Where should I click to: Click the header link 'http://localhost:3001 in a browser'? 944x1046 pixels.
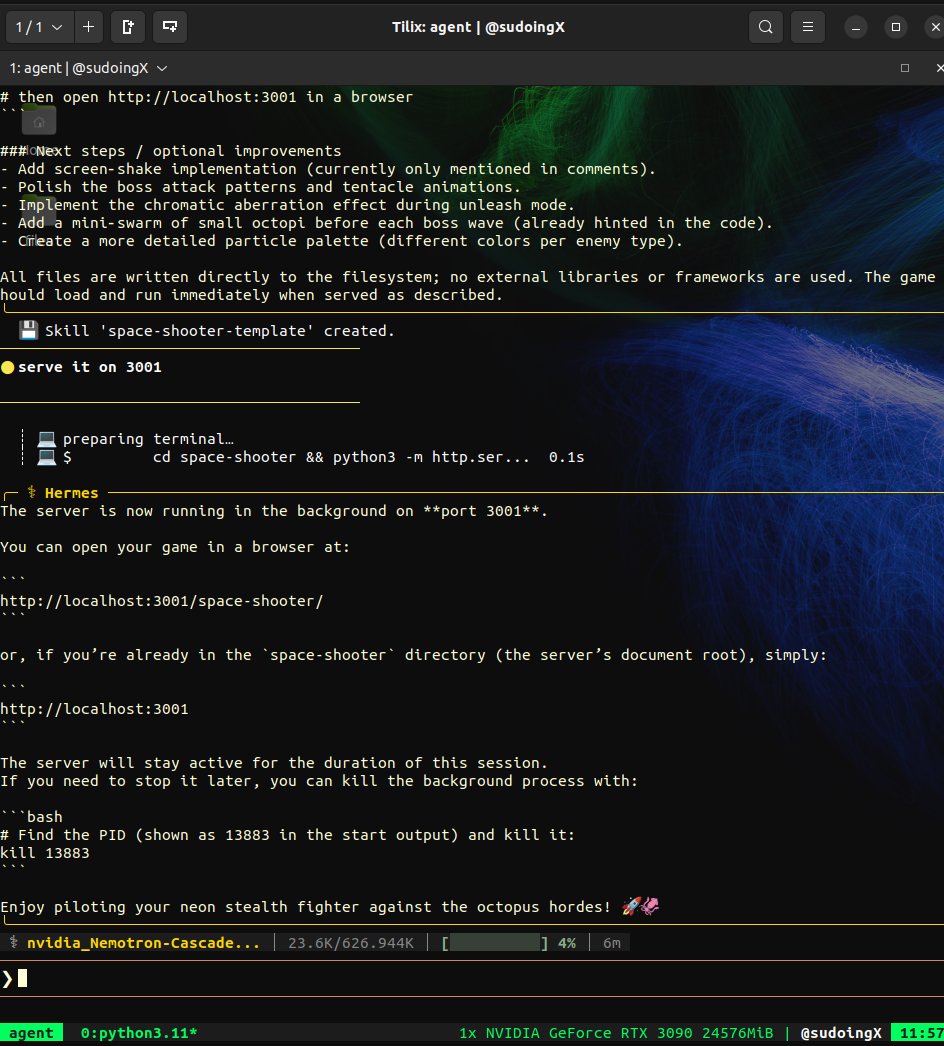[x=260, y=97]
